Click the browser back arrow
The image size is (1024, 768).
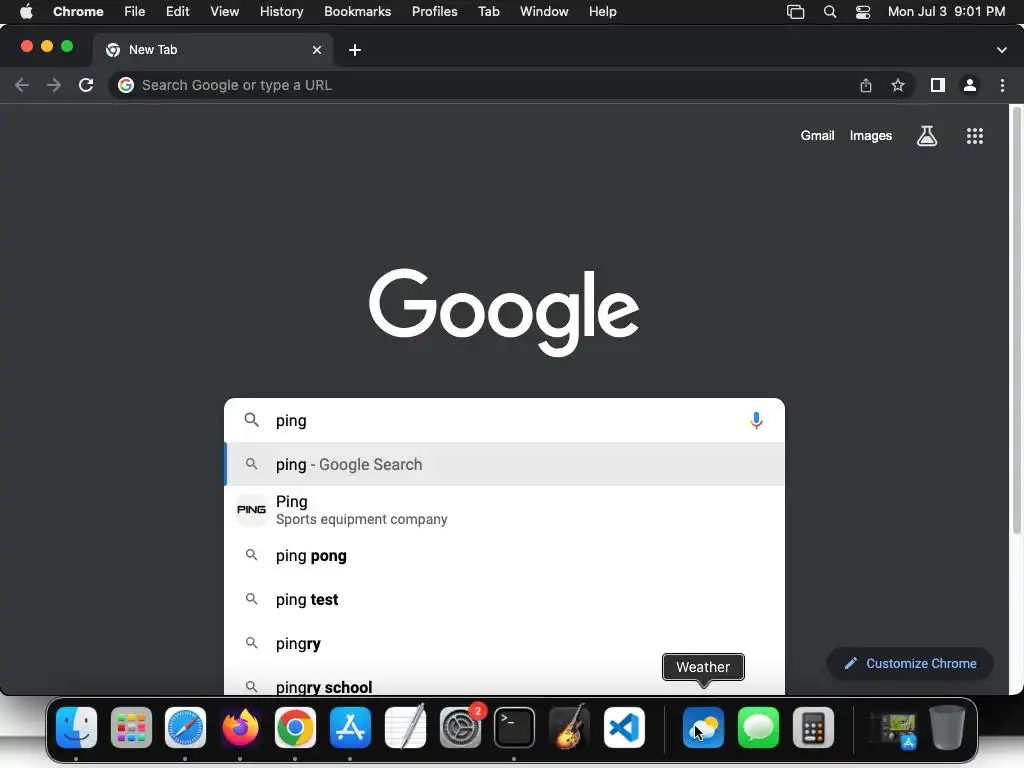pyautogui.click(x=22, y=85)
